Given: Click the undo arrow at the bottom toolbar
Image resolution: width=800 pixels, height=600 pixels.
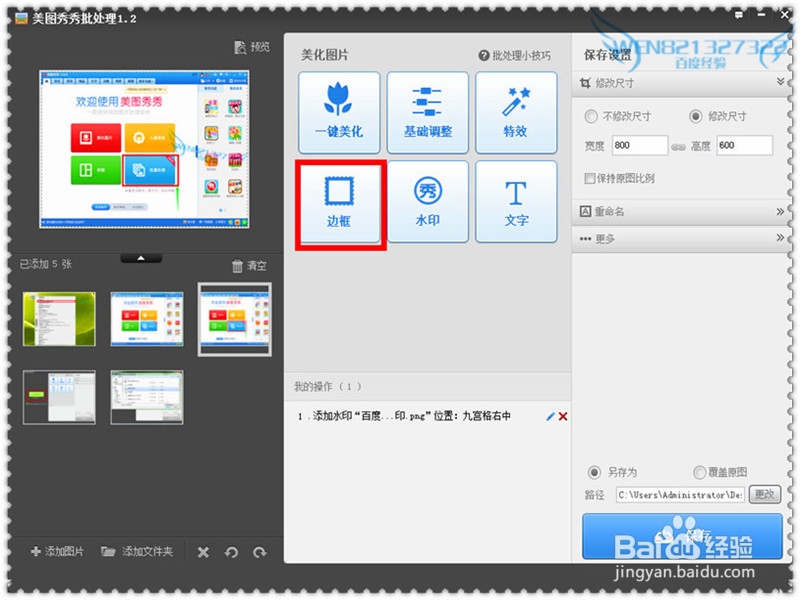Looking at the screenshot, I should pyautogui.click(x=232, y=551).
